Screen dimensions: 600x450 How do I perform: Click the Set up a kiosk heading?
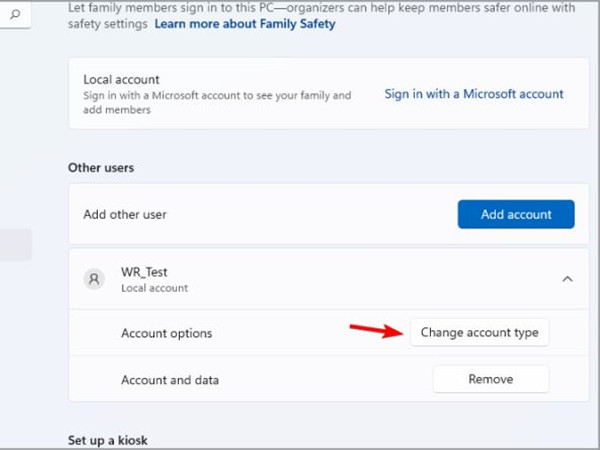[108, 440]
